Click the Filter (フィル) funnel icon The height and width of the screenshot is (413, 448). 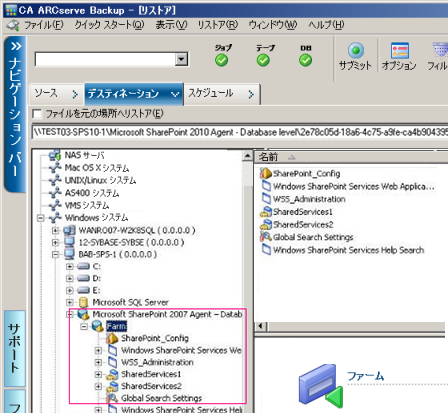point(441,50)
